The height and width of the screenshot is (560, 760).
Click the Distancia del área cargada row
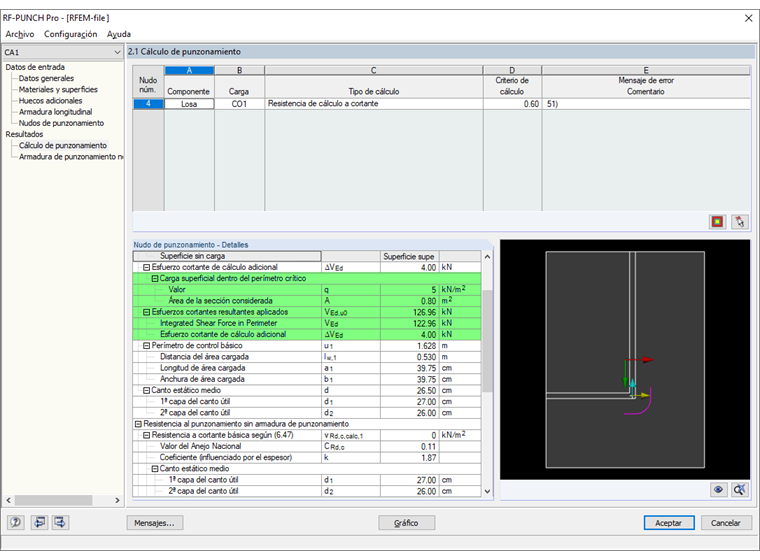pyautogui.click(x=307, y=357)
